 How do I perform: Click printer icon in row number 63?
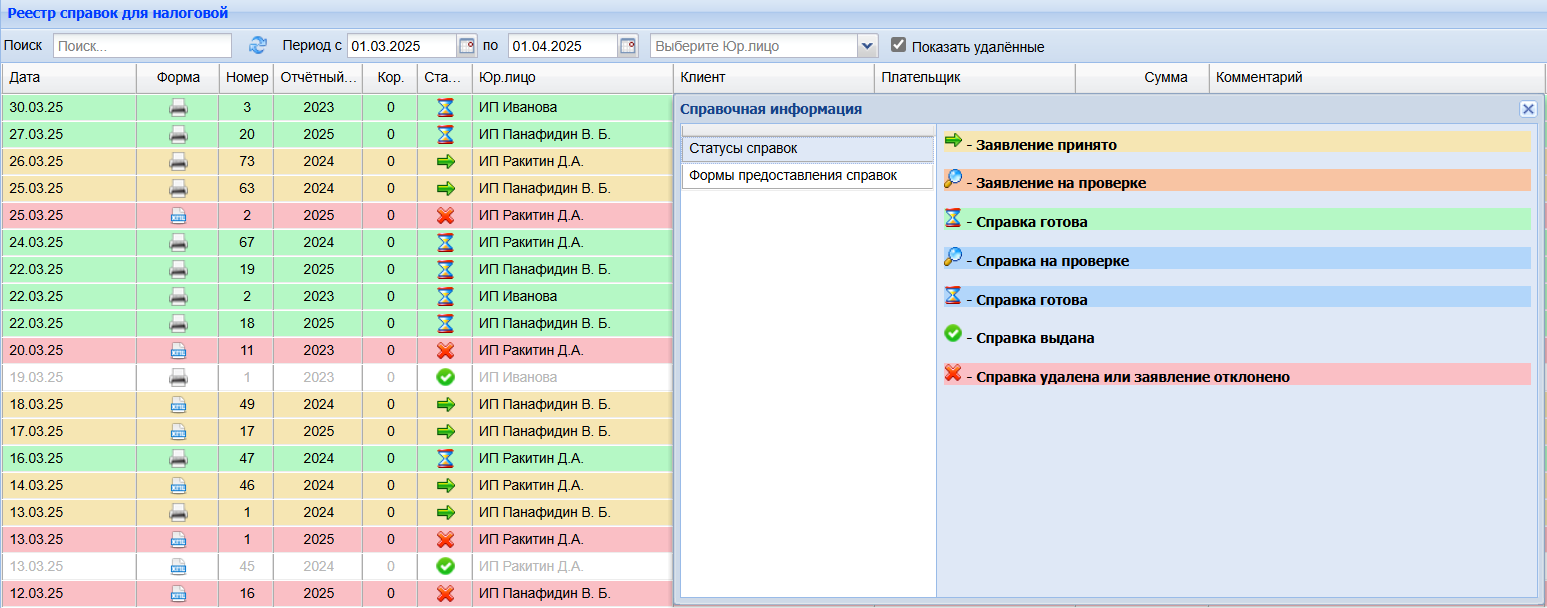[x=178, y=188]
